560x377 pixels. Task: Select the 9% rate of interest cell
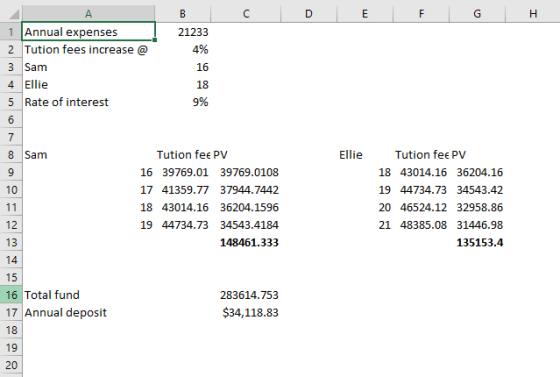click(x=182, y=102)
